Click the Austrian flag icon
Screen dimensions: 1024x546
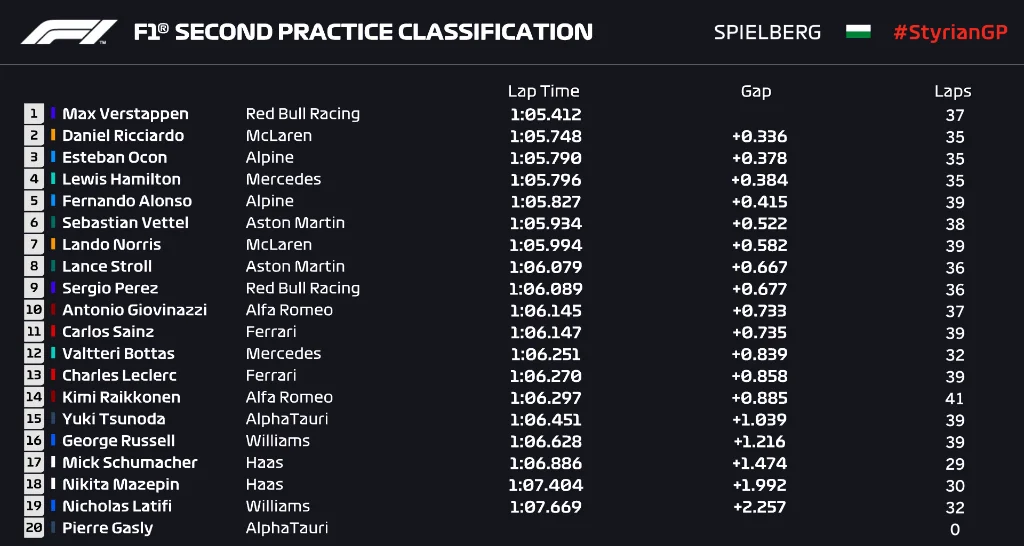[x=858, y=32]
